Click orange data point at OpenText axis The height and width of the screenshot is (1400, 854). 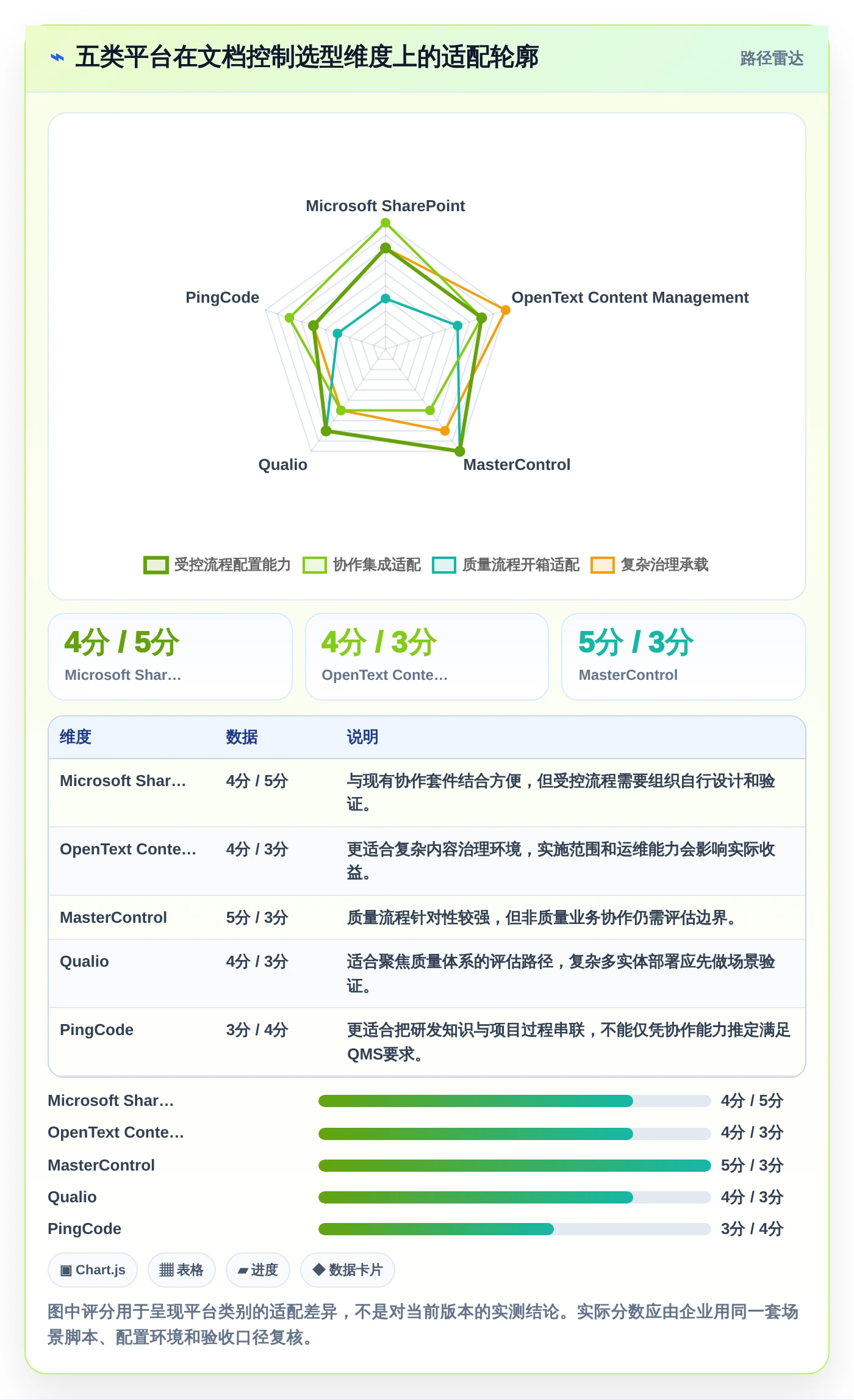(505, 310)
